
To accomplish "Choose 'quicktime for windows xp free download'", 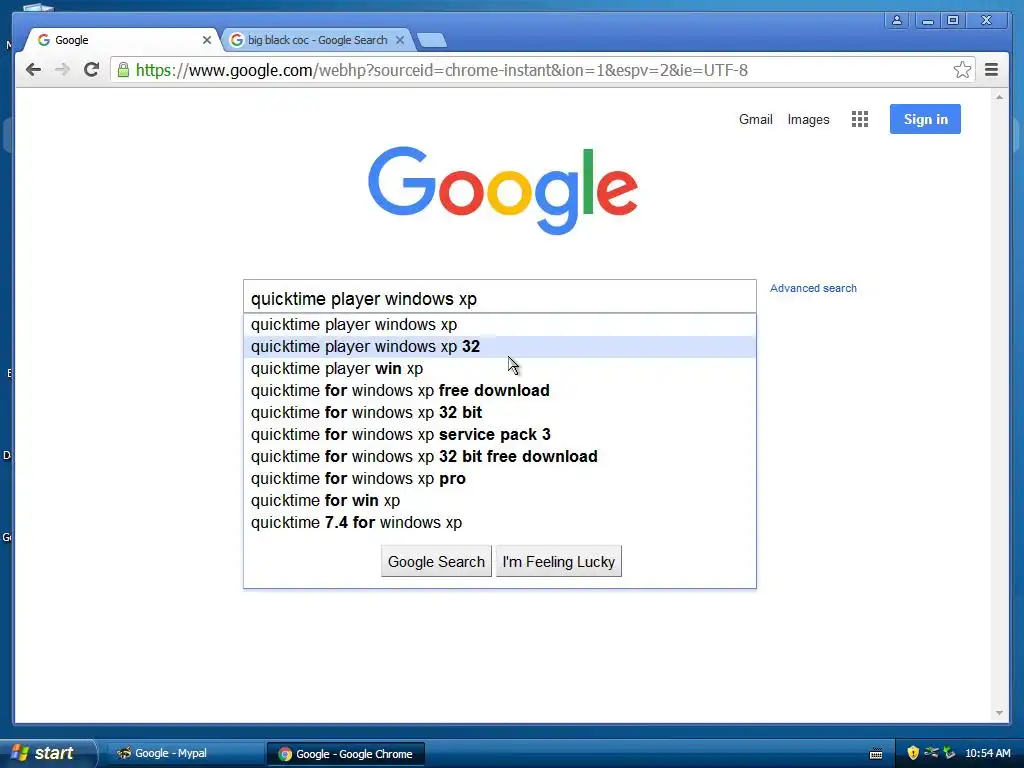I will coord(500,391).
